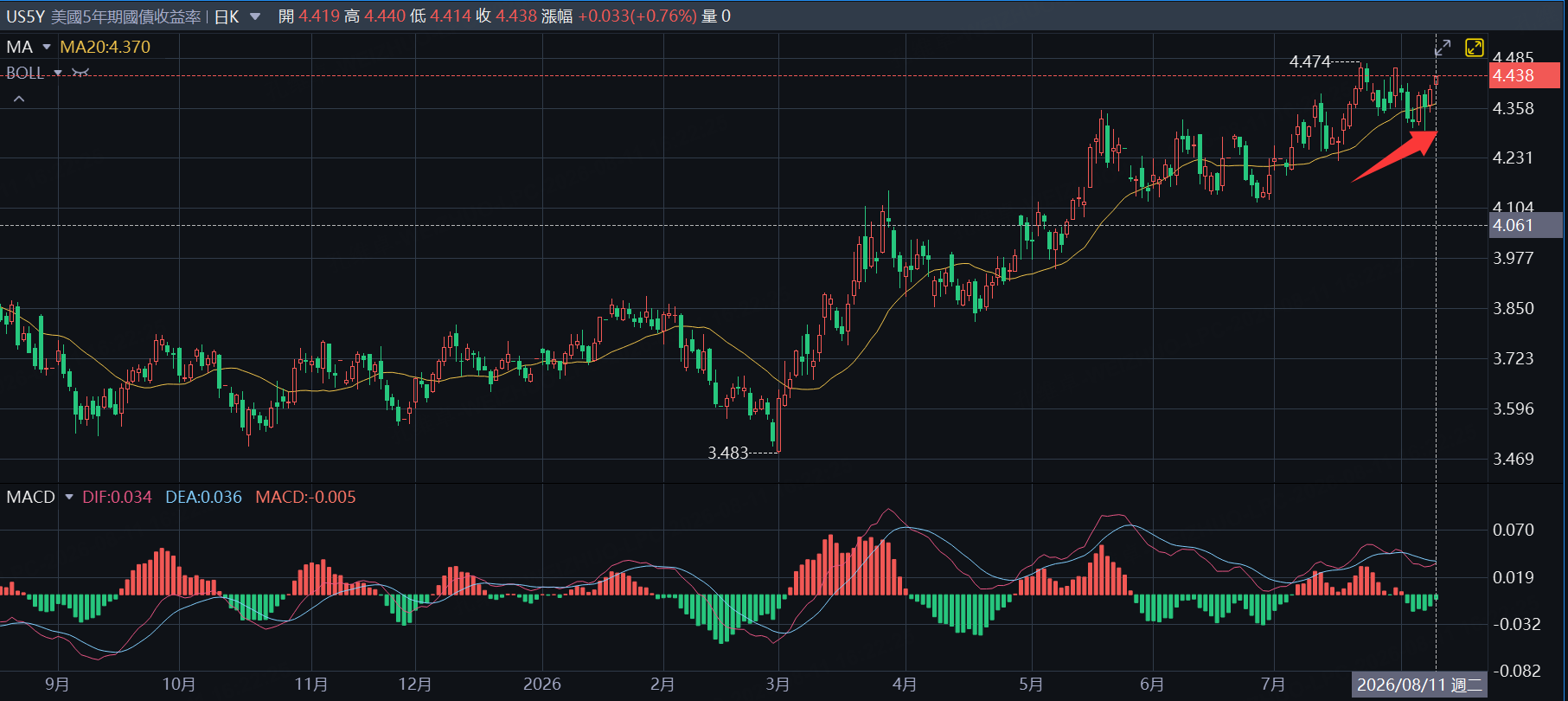The width and height of the screenshot is (1568, 701).
Task: Click the 美國5年期國債收益率 name
Action: [126, 16]
